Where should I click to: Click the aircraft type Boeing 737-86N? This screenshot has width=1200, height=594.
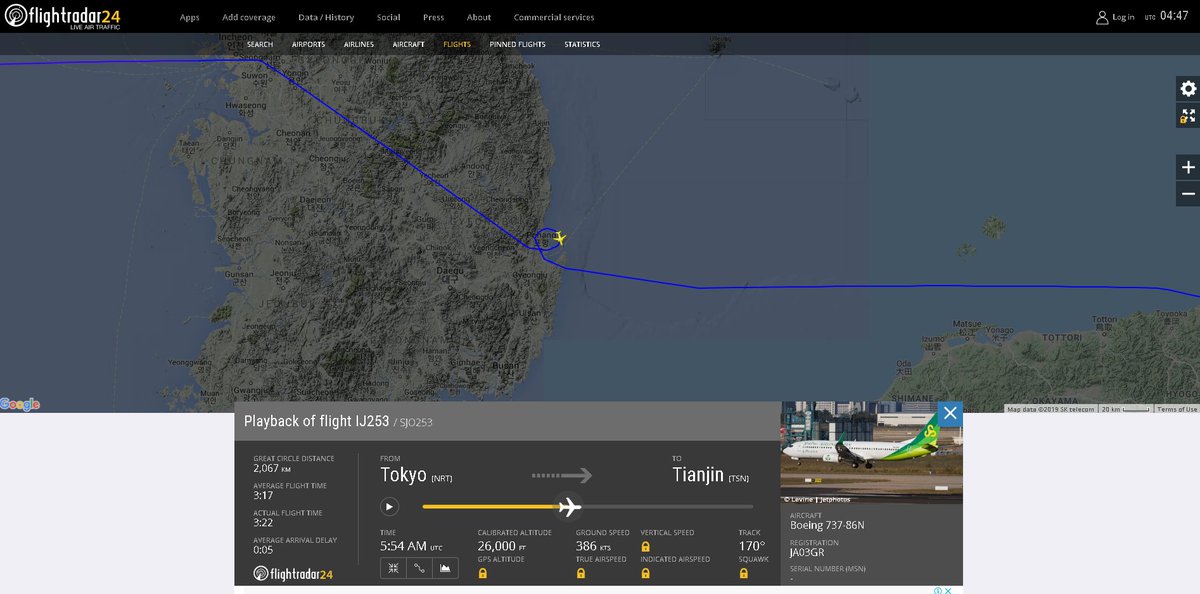(x=827, y=525)
